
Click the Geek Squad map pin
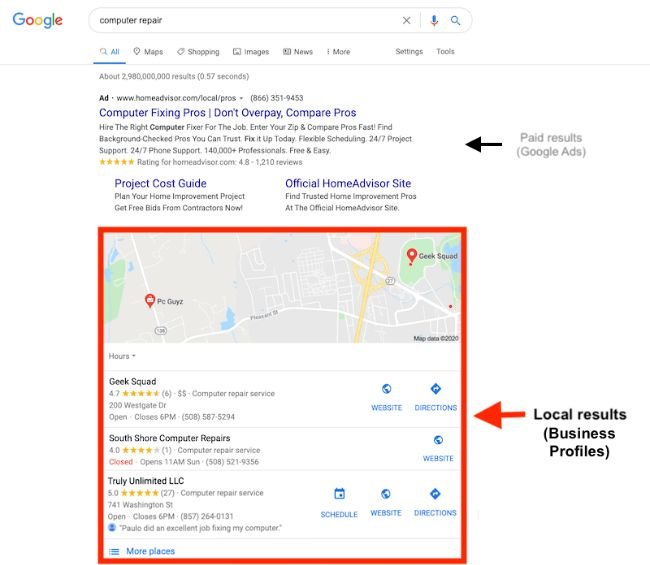click(411, 255)
